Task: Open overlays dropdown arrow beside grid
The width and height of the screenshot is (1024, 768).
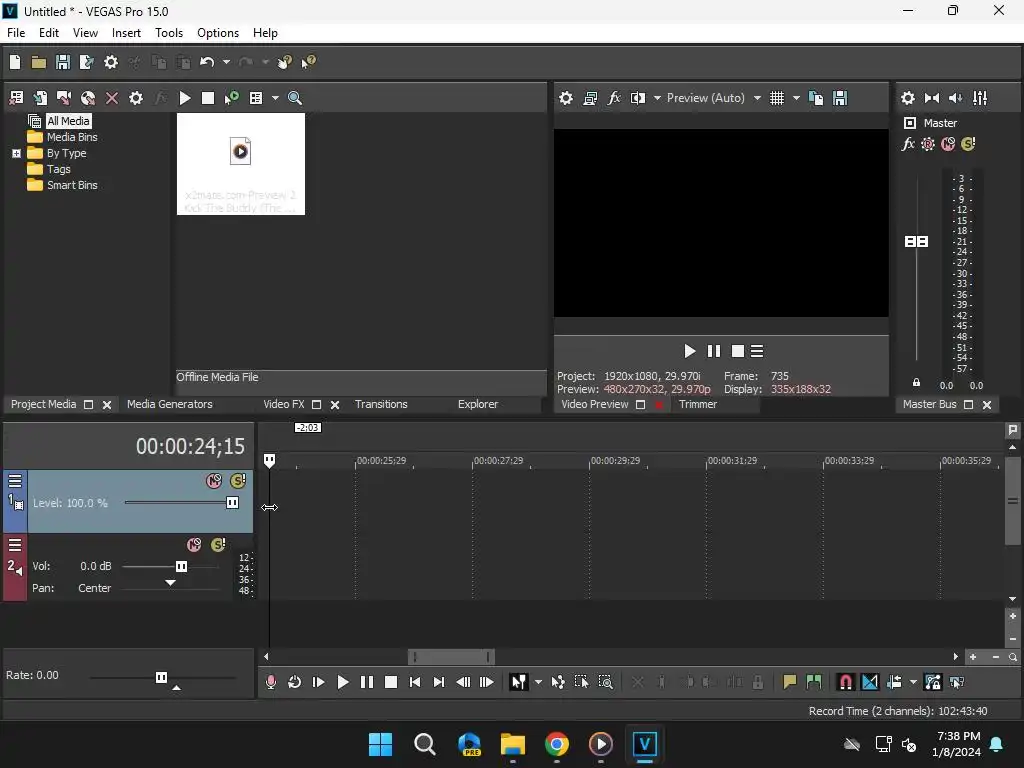Action: [x=796, y=98]
